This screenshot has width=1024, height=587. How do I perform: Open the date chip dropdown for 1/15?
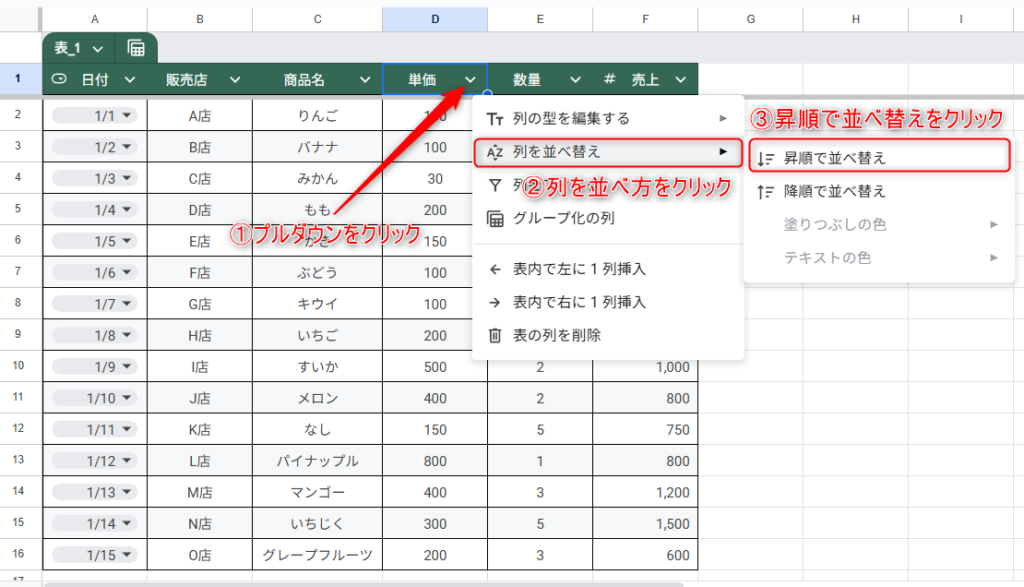(x=128, y=556)
